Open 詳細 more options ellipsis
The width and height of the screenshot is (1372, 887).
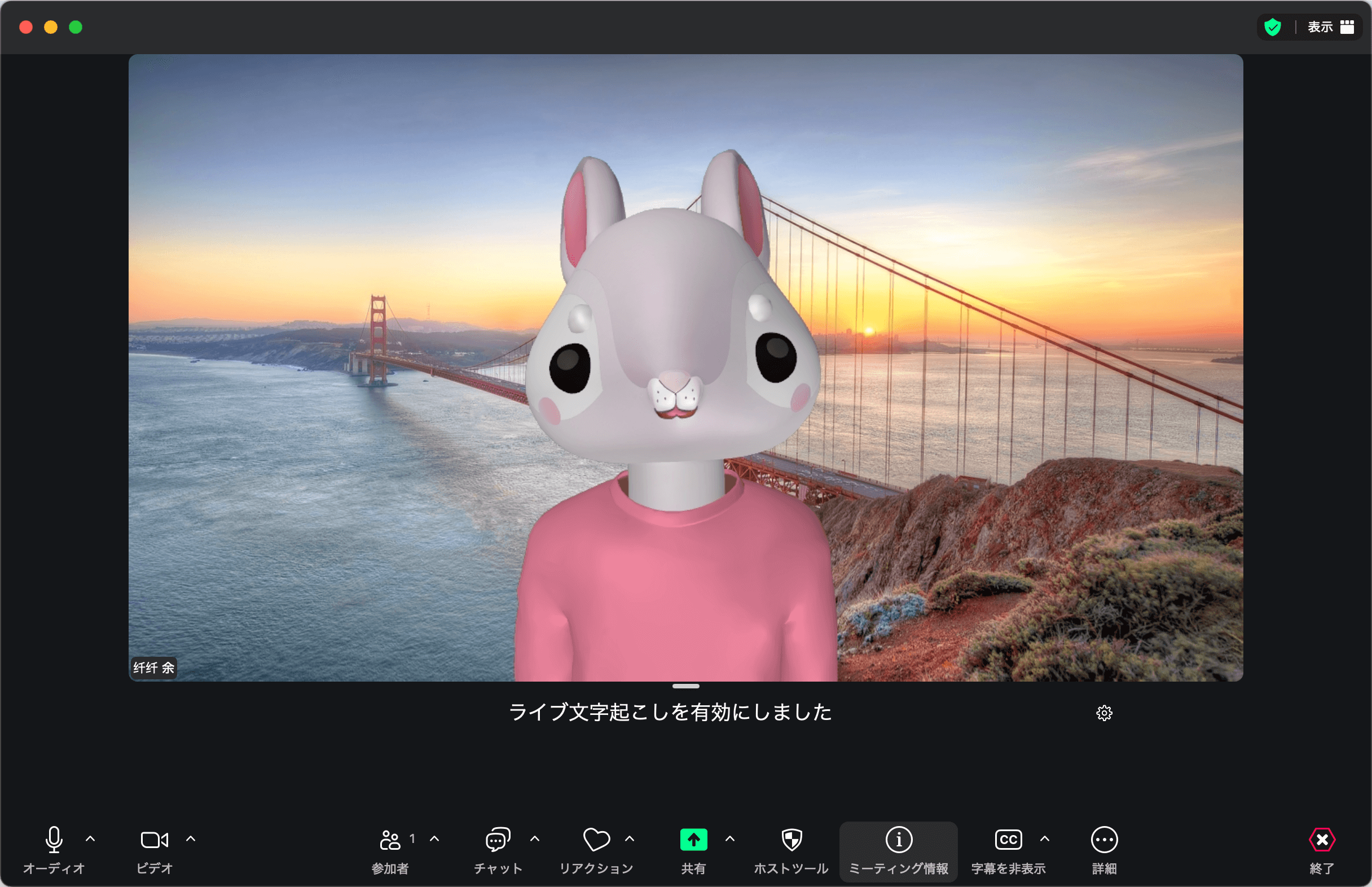(x=1103, y=840)
